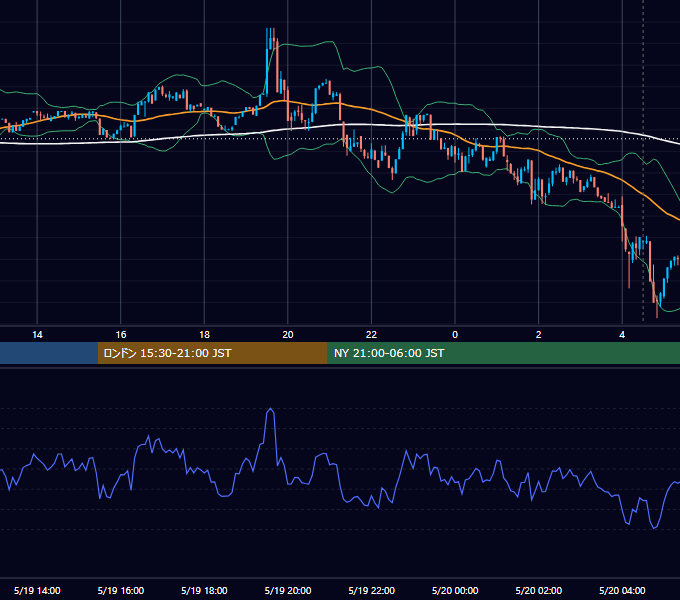Click the upper time axis label 18
This screenshot has height=600, width=680.
(204, 335)
